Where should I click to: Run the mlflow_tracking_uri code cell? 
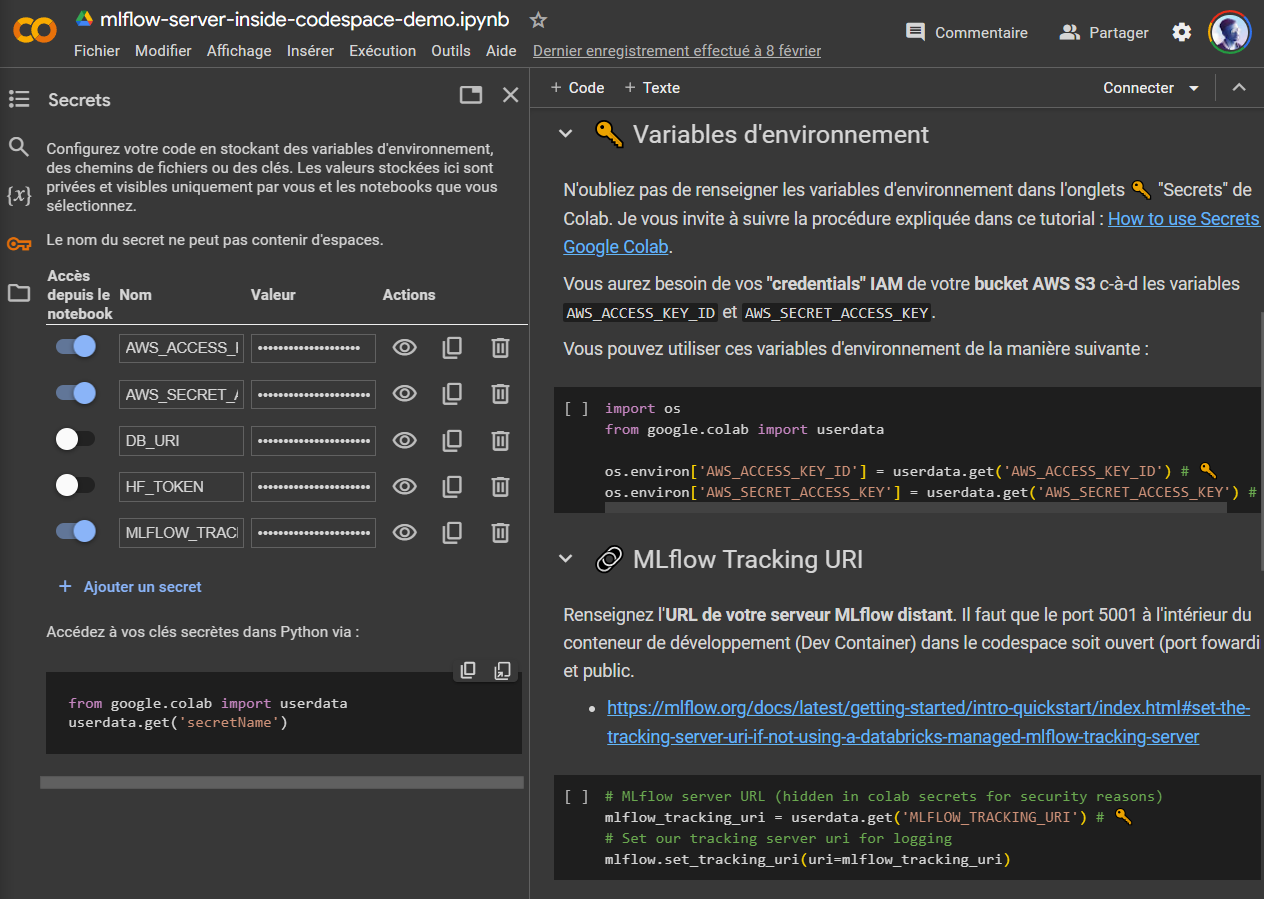pos(576,796)
